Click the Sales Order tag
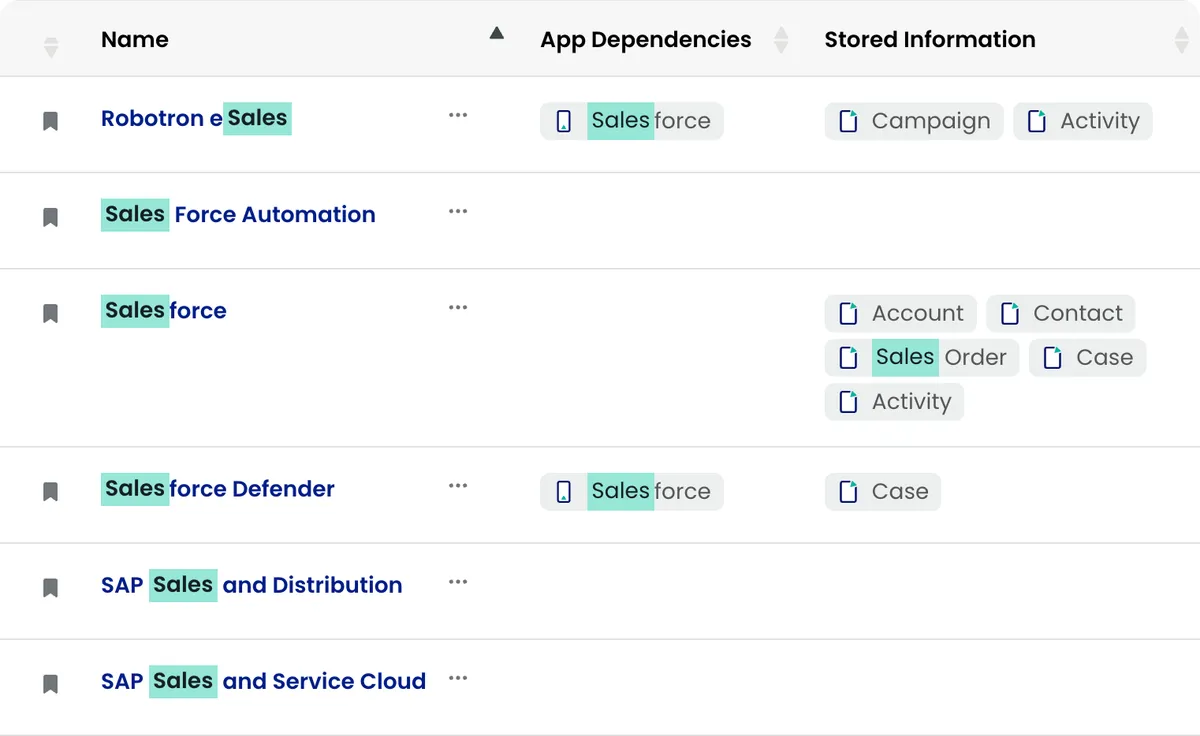The image size is (1200, 736). (922, 357)
